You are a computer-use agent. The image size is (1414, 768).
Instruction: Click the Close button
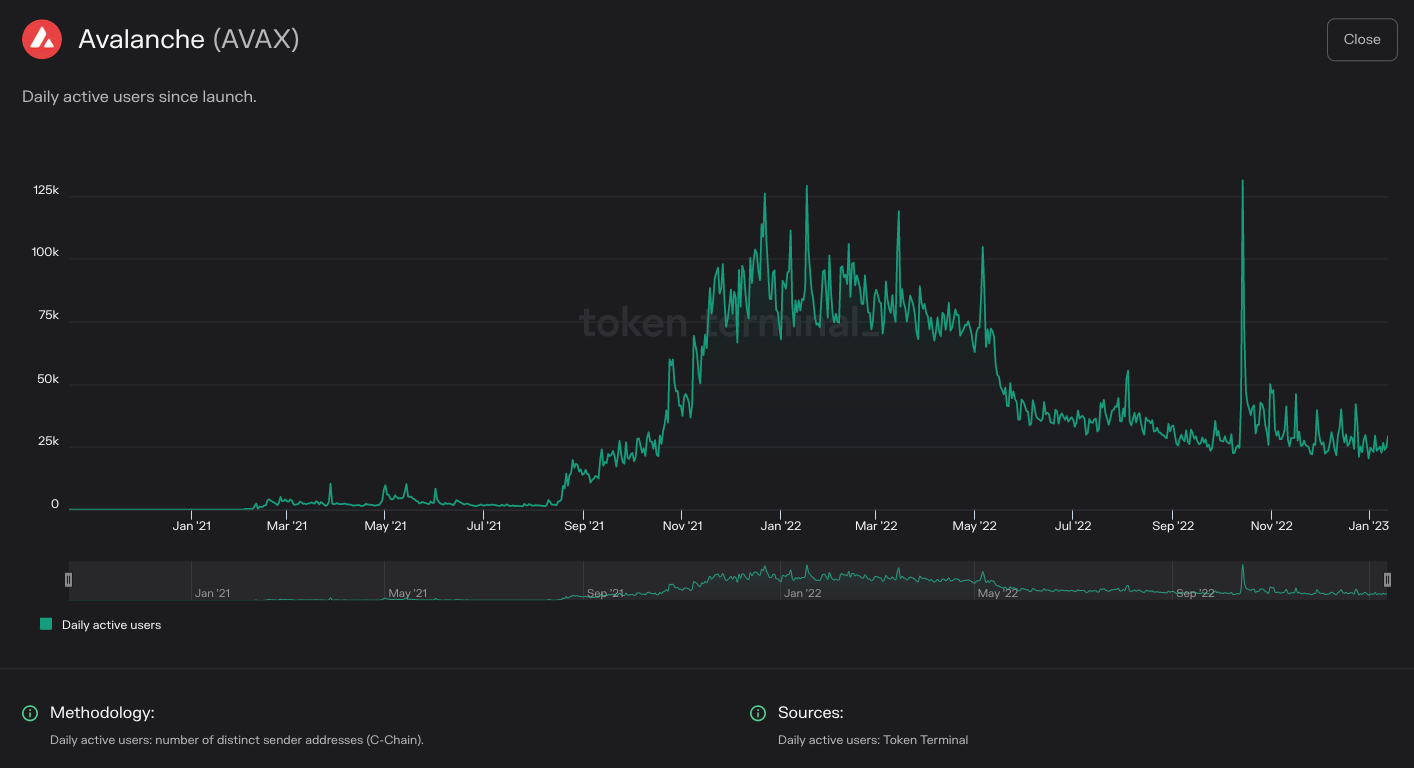point(1362,39)
